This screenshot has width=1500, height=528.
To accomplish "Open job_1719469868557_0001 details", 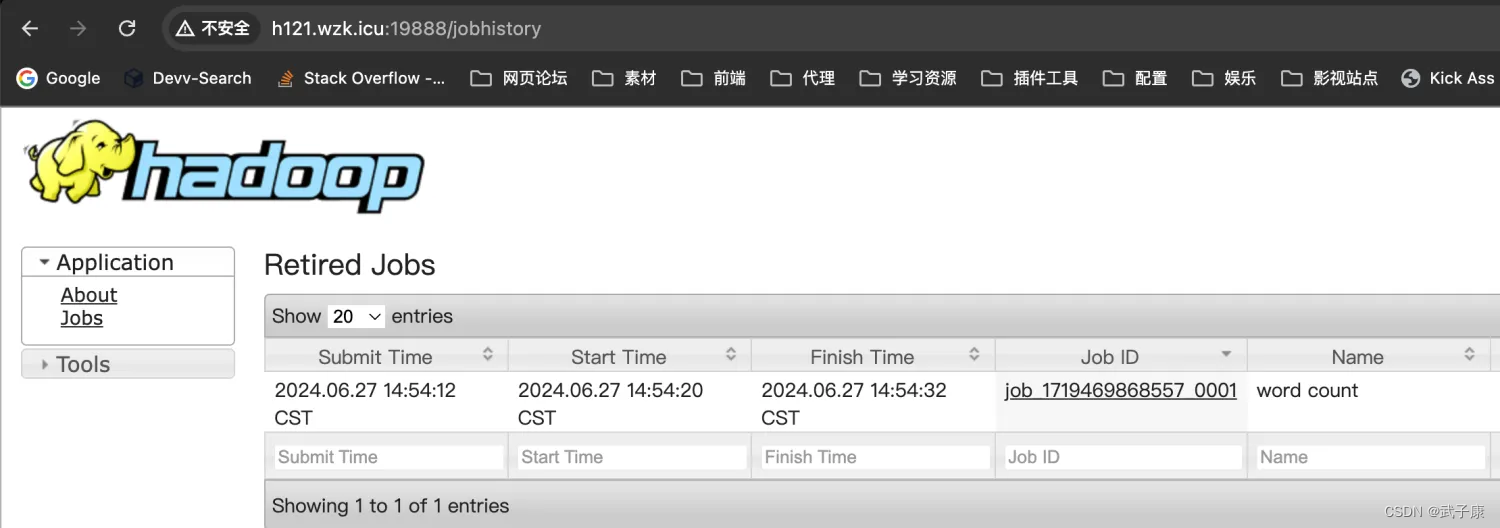I will tap(1121, 390).
